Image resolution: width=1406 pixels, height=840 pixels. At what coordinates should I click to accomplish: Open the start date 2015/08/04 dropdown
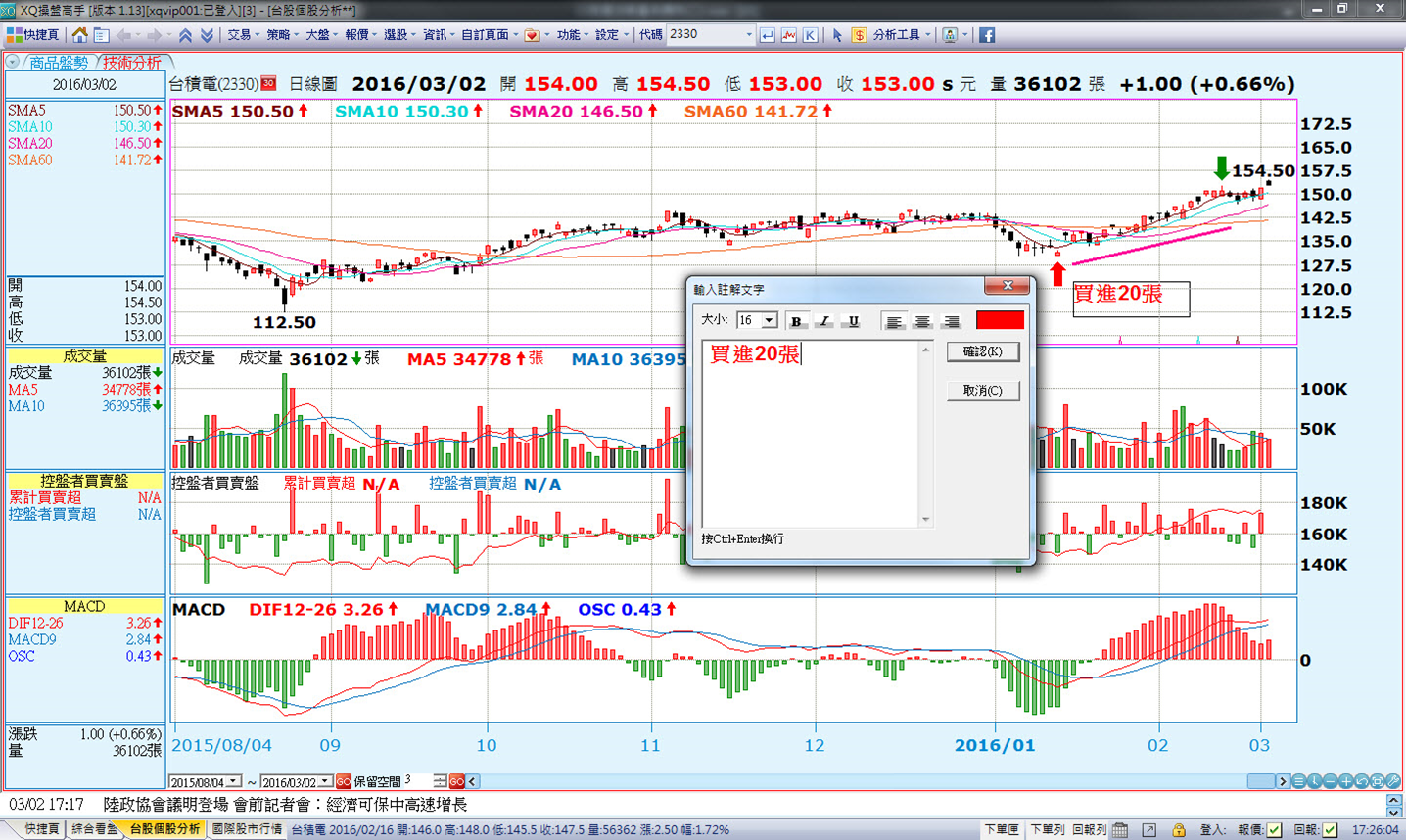coord(234,782)
